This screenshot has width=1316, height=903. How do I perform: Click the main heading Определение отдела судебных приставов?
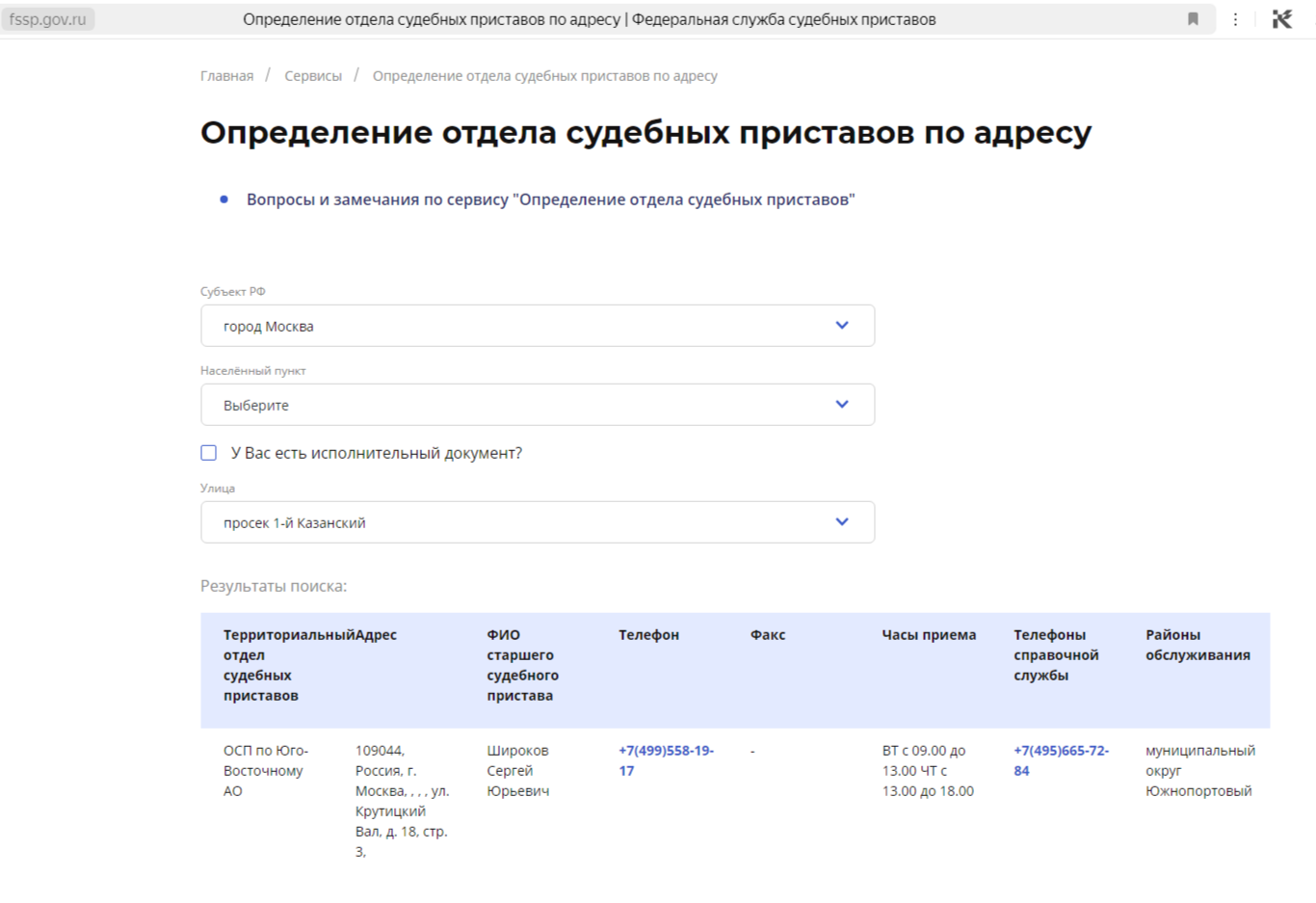point(646,133)
